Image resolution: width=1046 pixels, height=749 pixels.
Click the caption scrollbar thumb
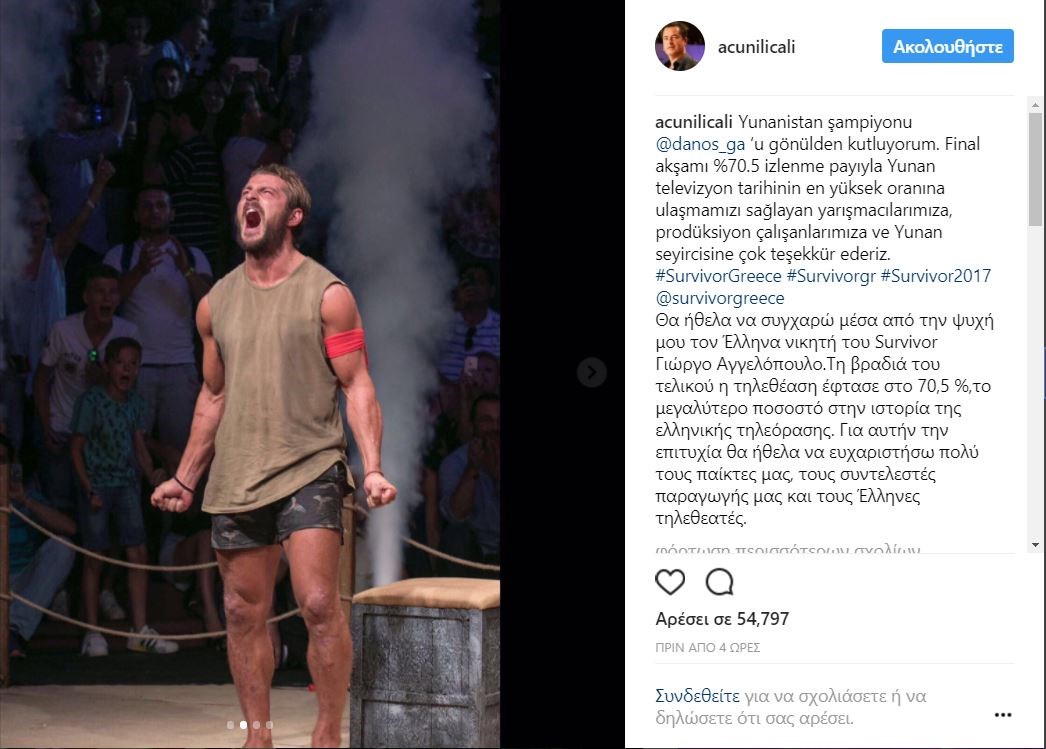pyautogui.click(x=1035, y=169)
